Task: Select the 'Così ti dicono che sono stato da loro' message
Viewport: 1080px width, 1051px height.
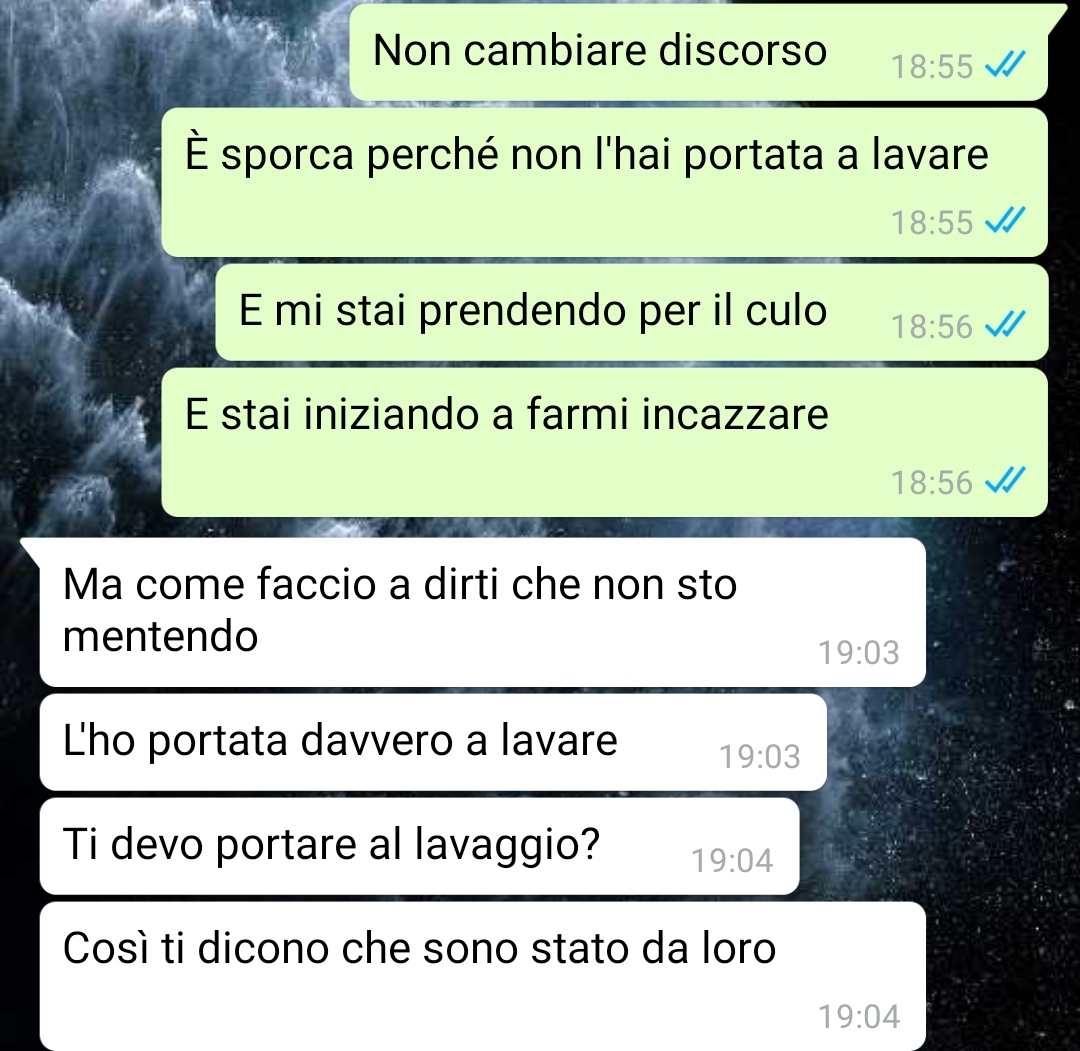Action: pos(482,976)
